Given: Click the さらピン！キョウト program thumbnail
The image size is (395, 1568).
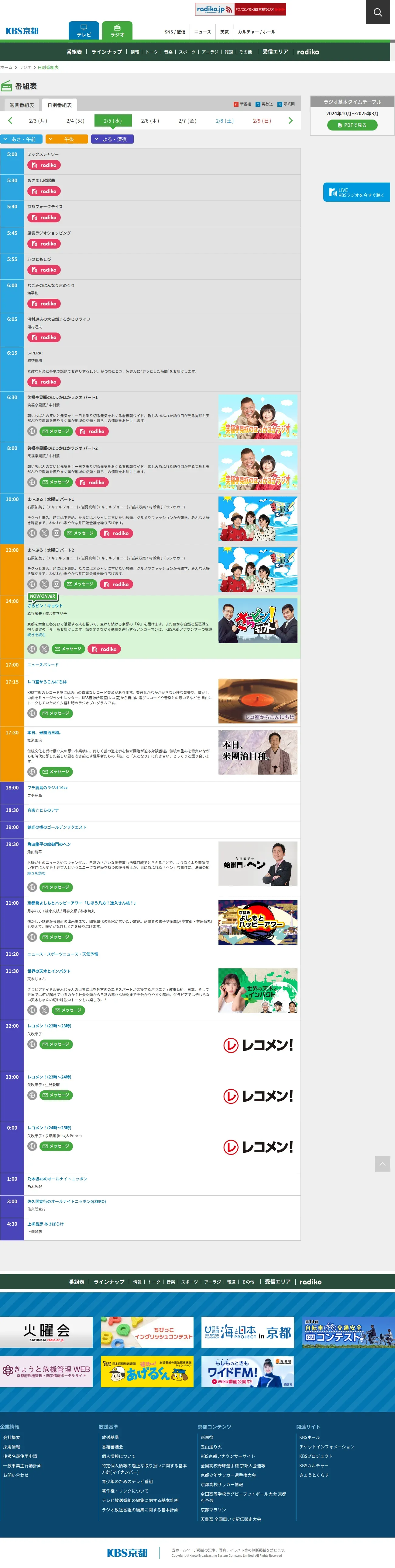Looking at the screenshot, I should point(258,621).
